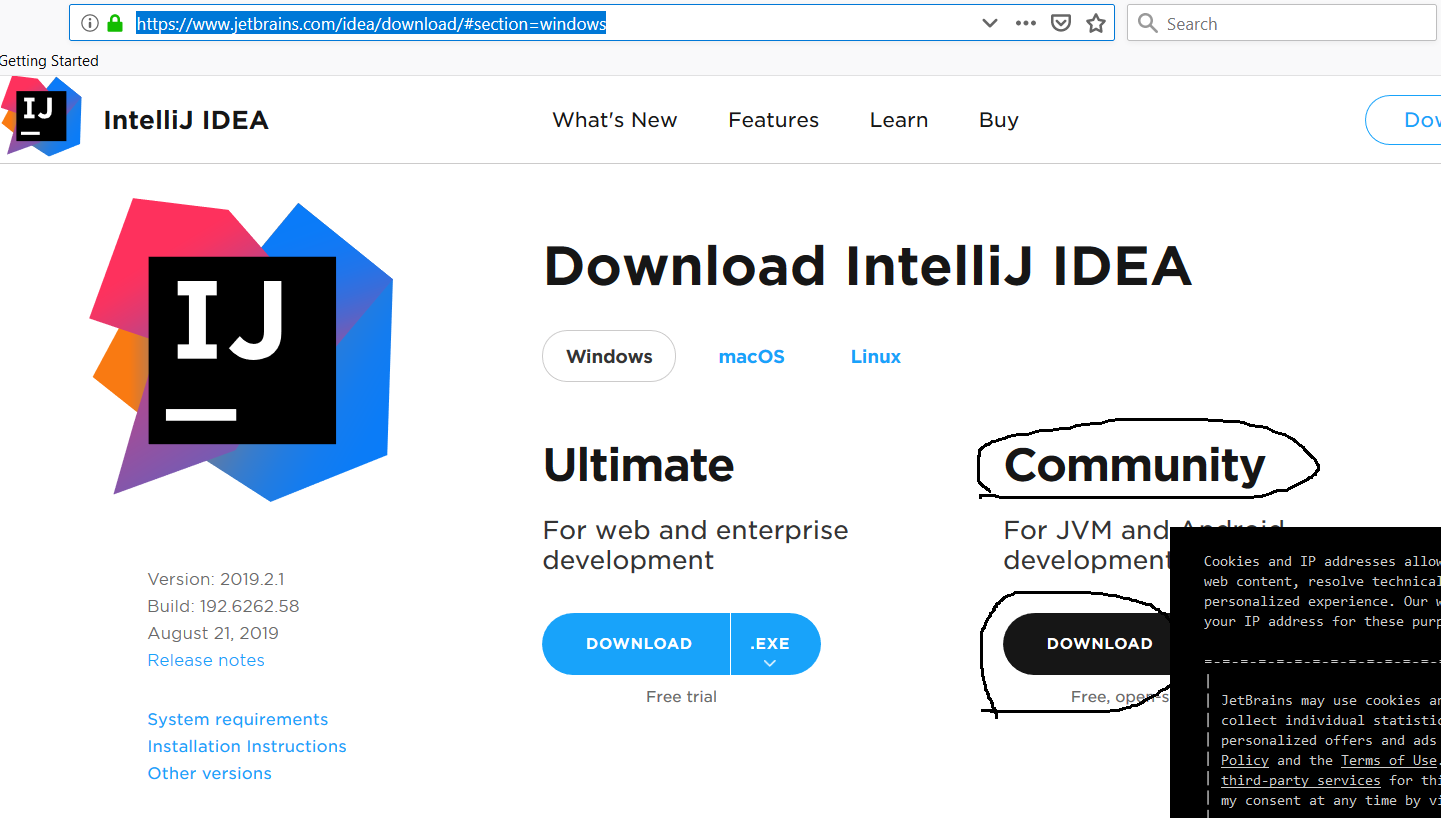Click the For web and enterprise development text

(695, 545)
